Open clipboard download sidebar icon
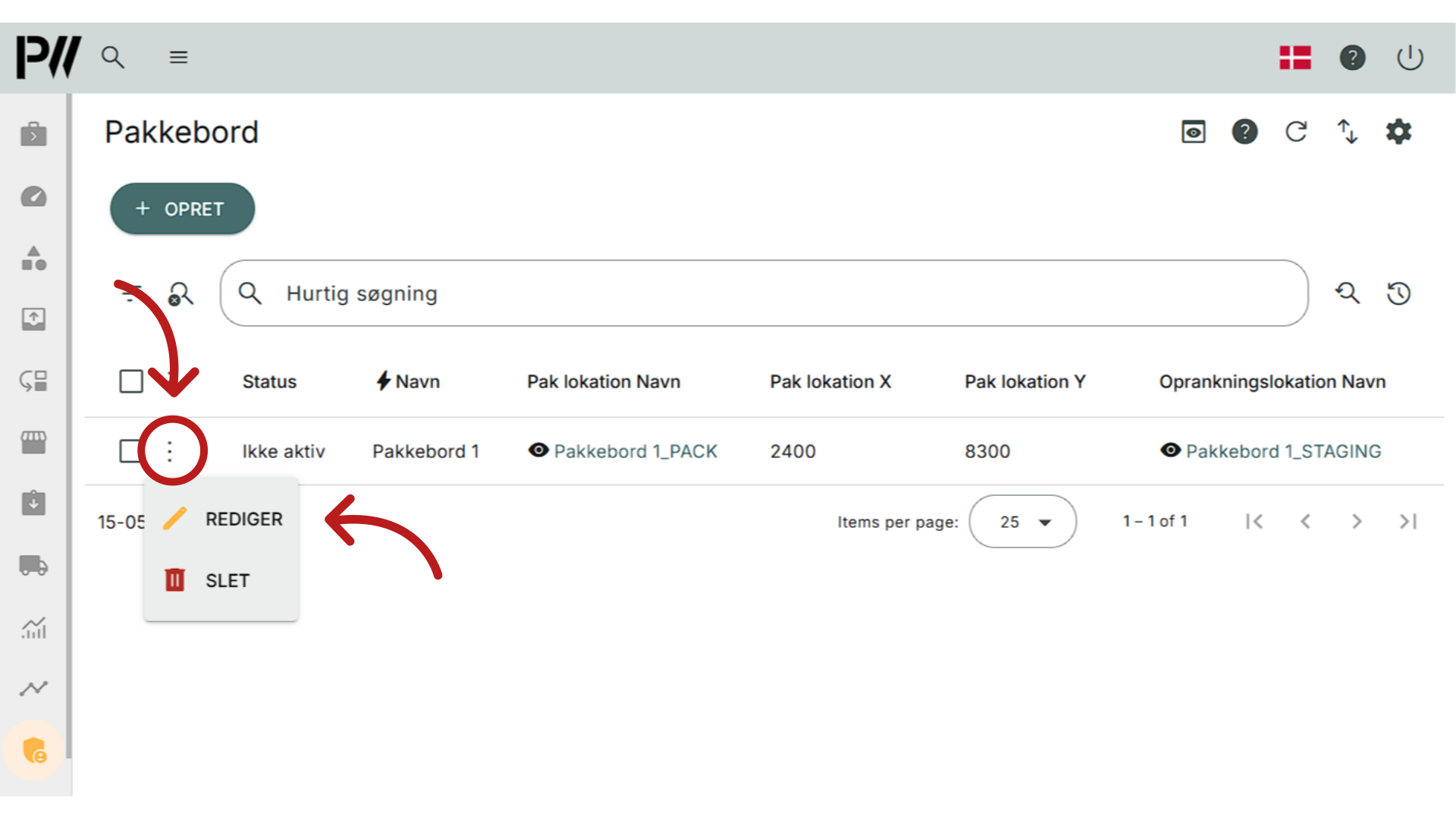Image resolution: width=1456 pixels, height=819 pixels. coord(33,503)
